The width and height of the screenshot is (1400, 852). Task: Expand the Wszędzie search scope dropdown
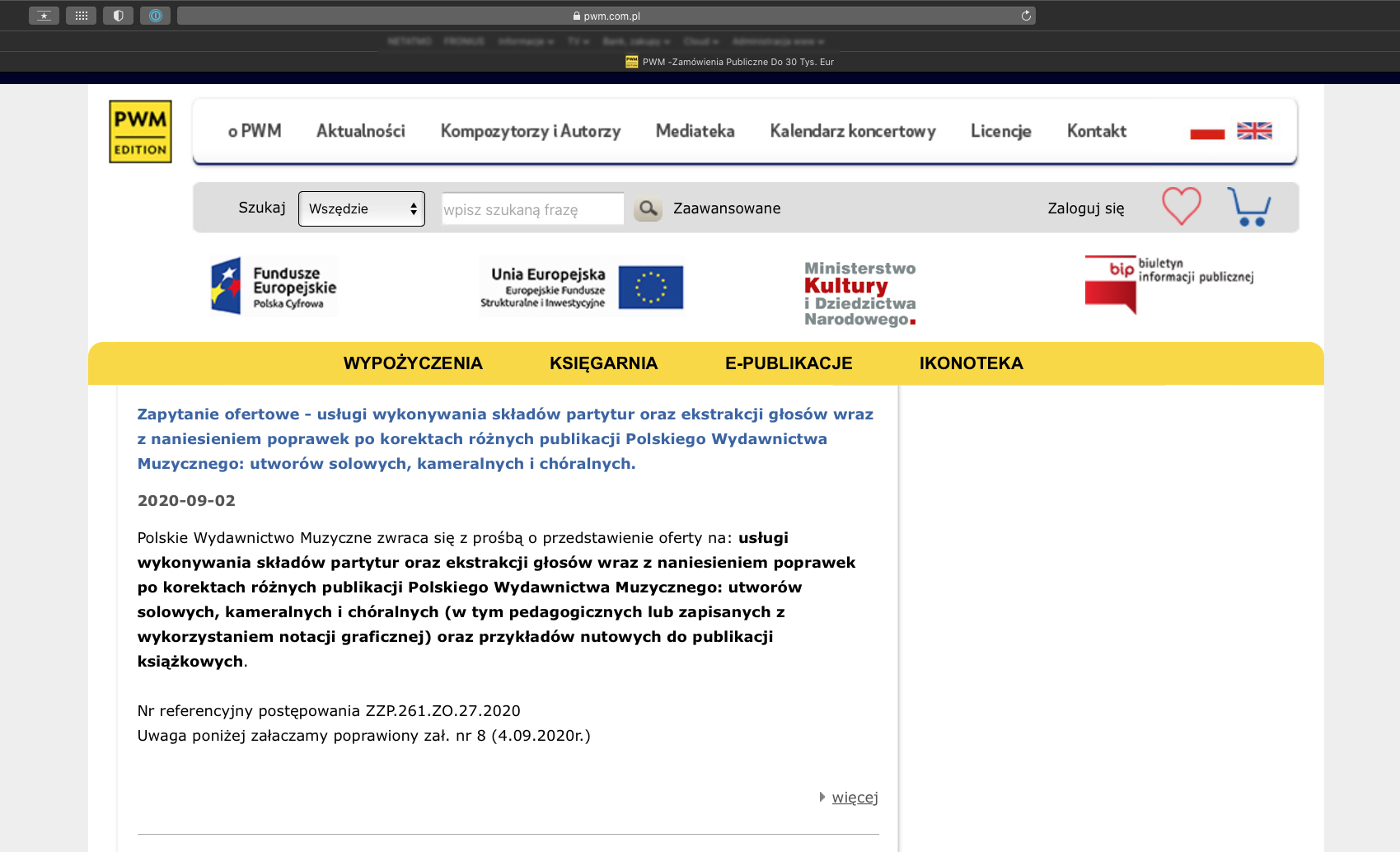point(362,209)
